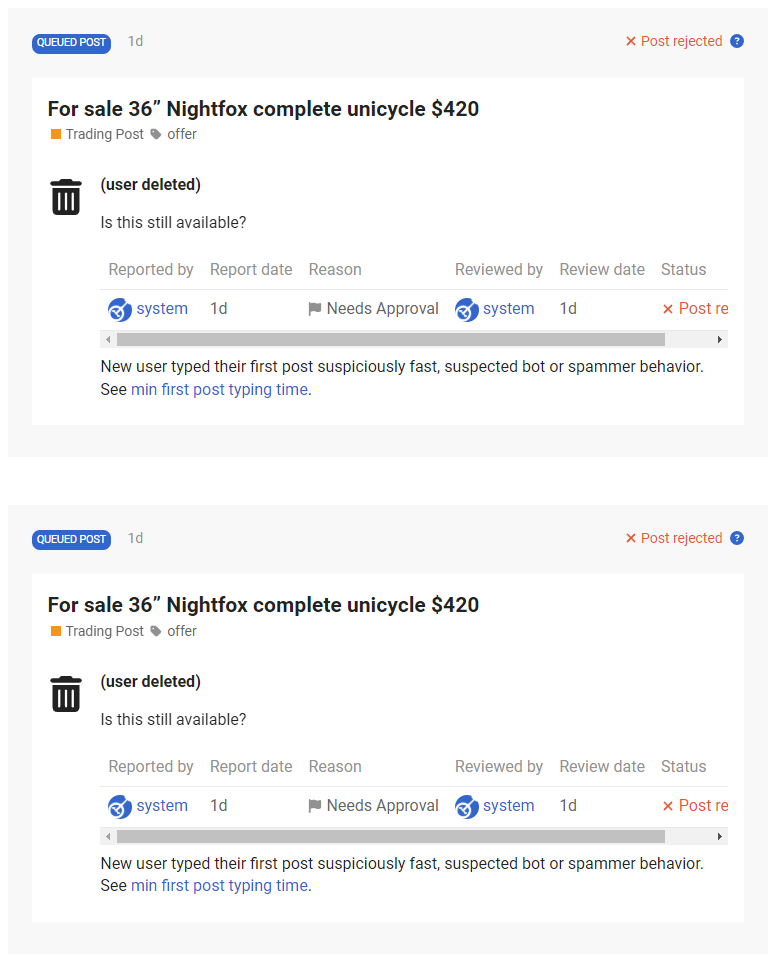Viewport: 776px width, 962px height.
Task: Click the help icon beside second Post rejected
Action: [x=737, y=538]
